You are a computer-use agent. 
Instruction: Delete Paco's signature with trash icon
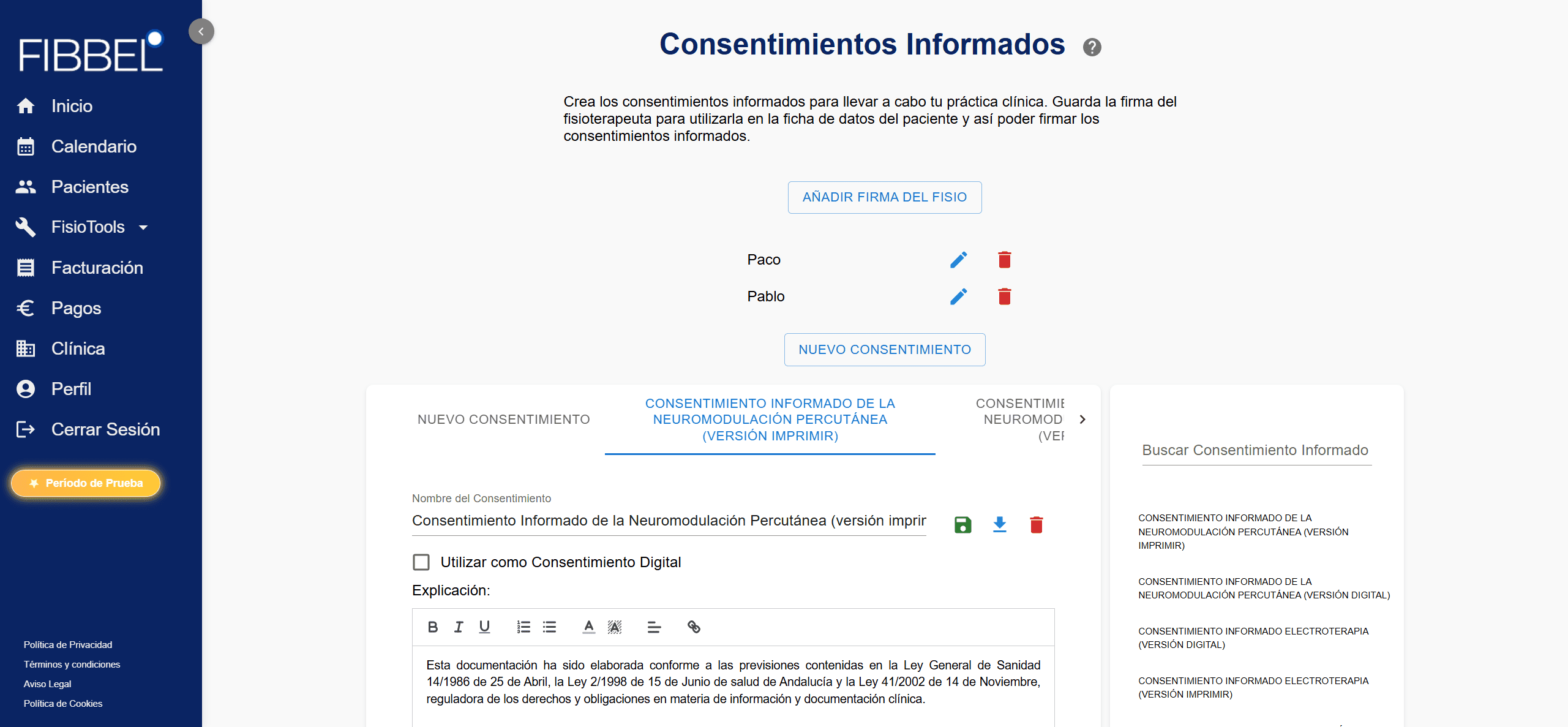(1004, 260)
